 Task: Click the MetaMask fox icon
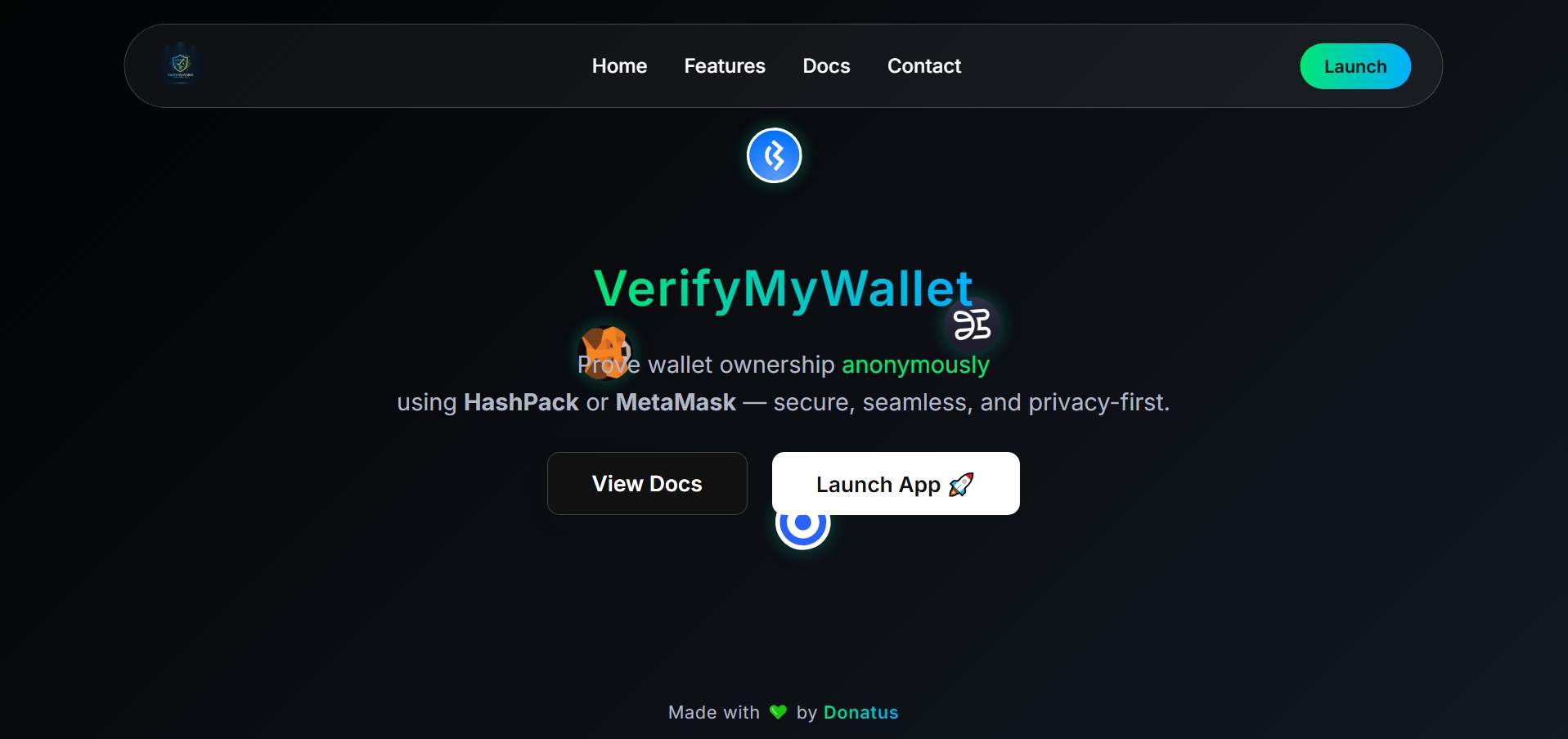pos(605,352)
